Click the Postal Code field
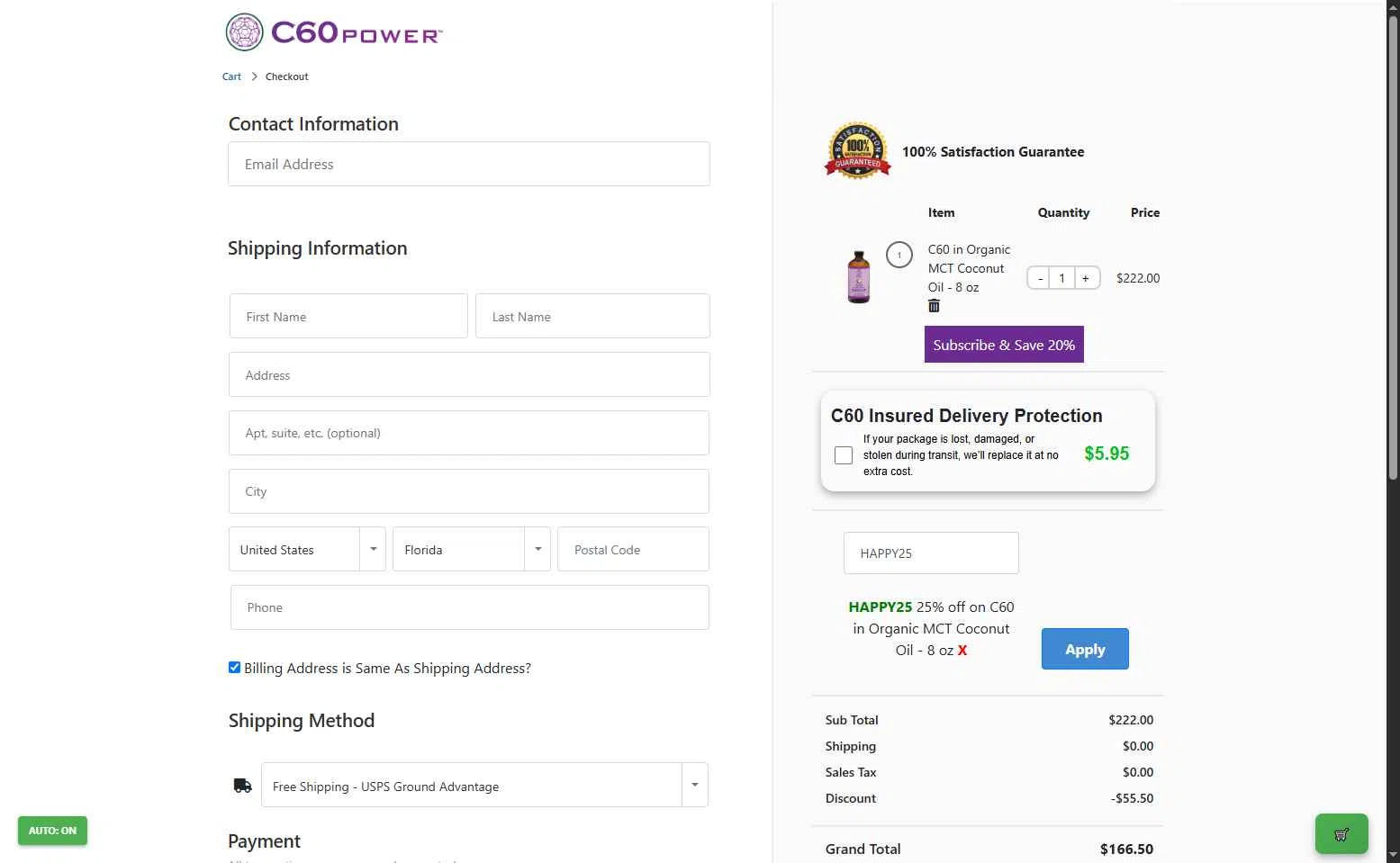1400x863 pixels. 634,549
